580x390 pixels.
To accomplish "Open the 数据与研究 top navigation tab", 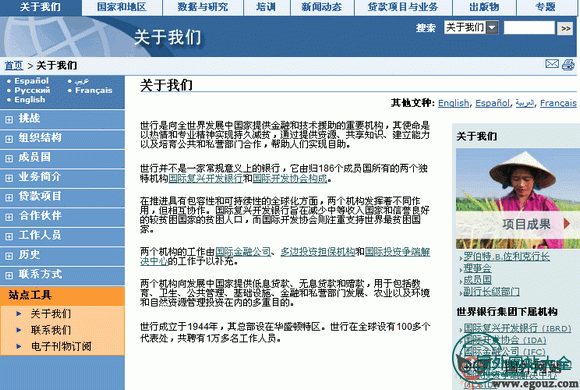I will tap(203, 7).
